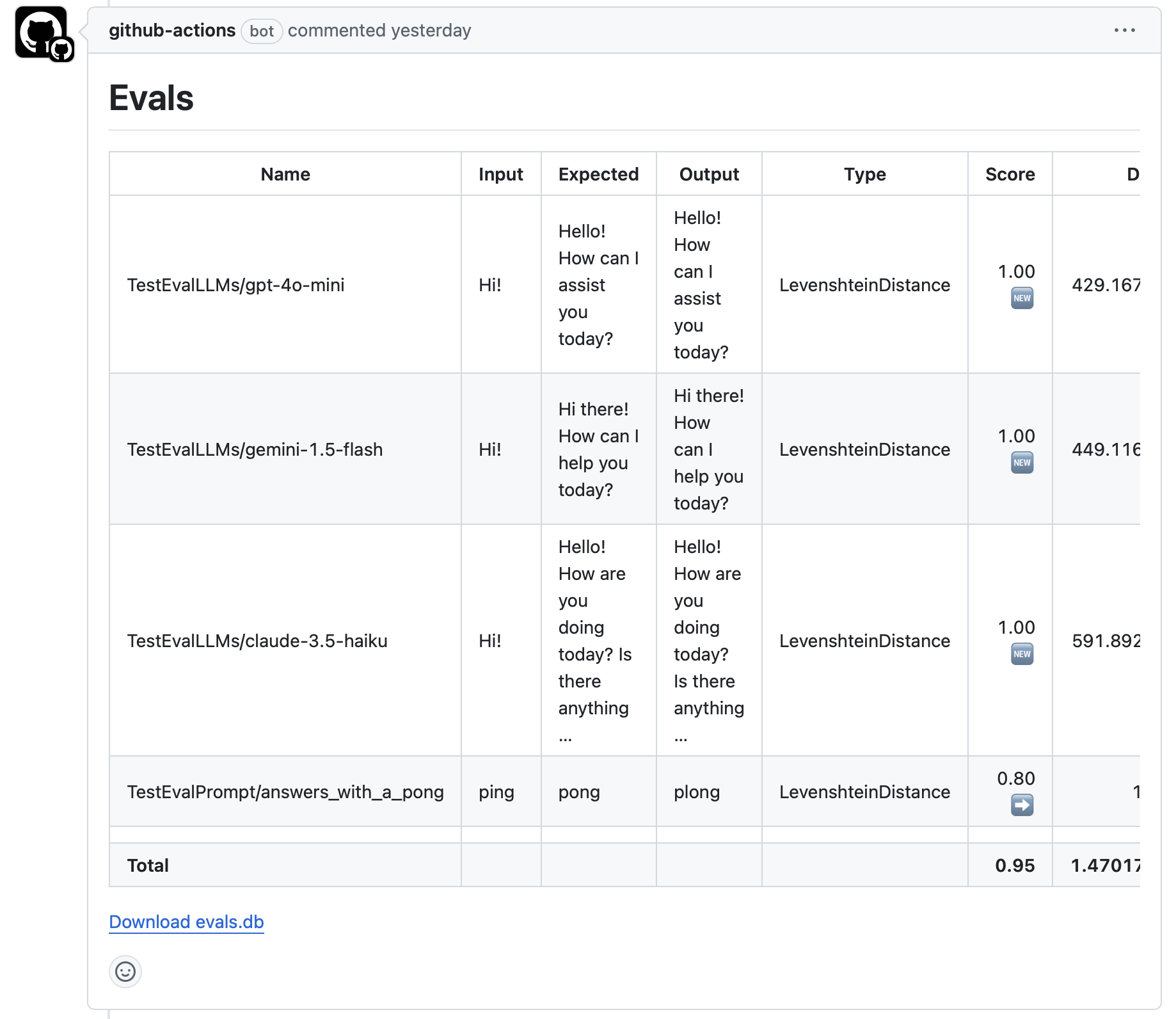Click the 591.892 duration value

[1106, 641]
